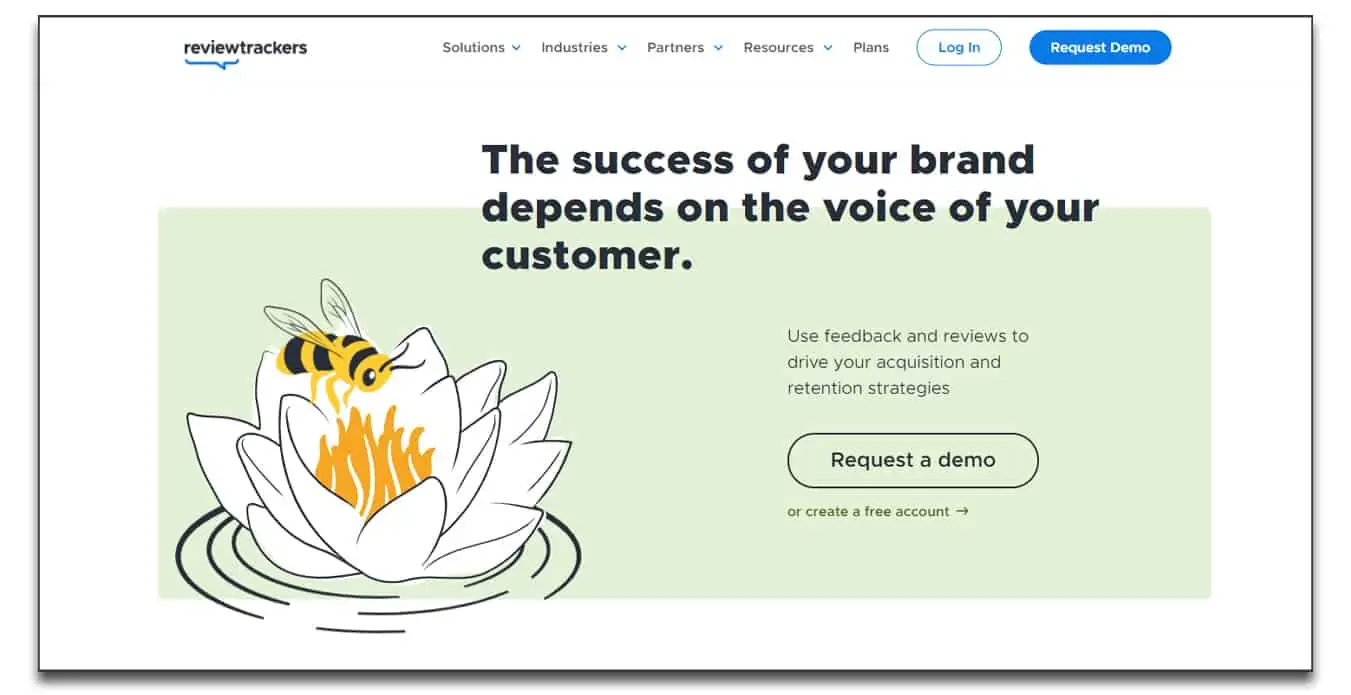Open the Resources menu

click(788, 47)
